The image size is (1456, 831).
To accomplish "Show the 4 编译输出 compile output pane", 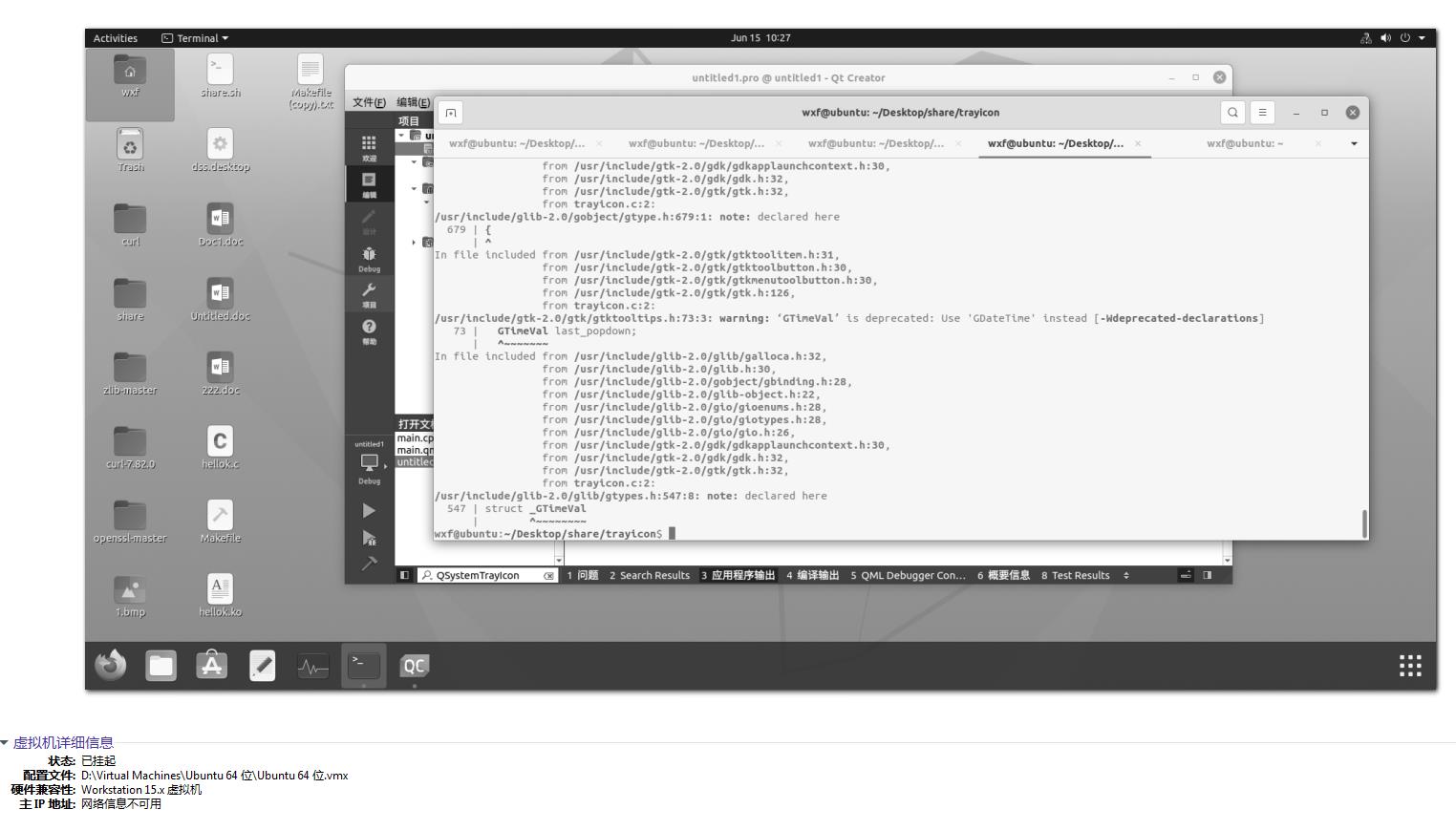I will pyautogui.click(x=813, y=575).
